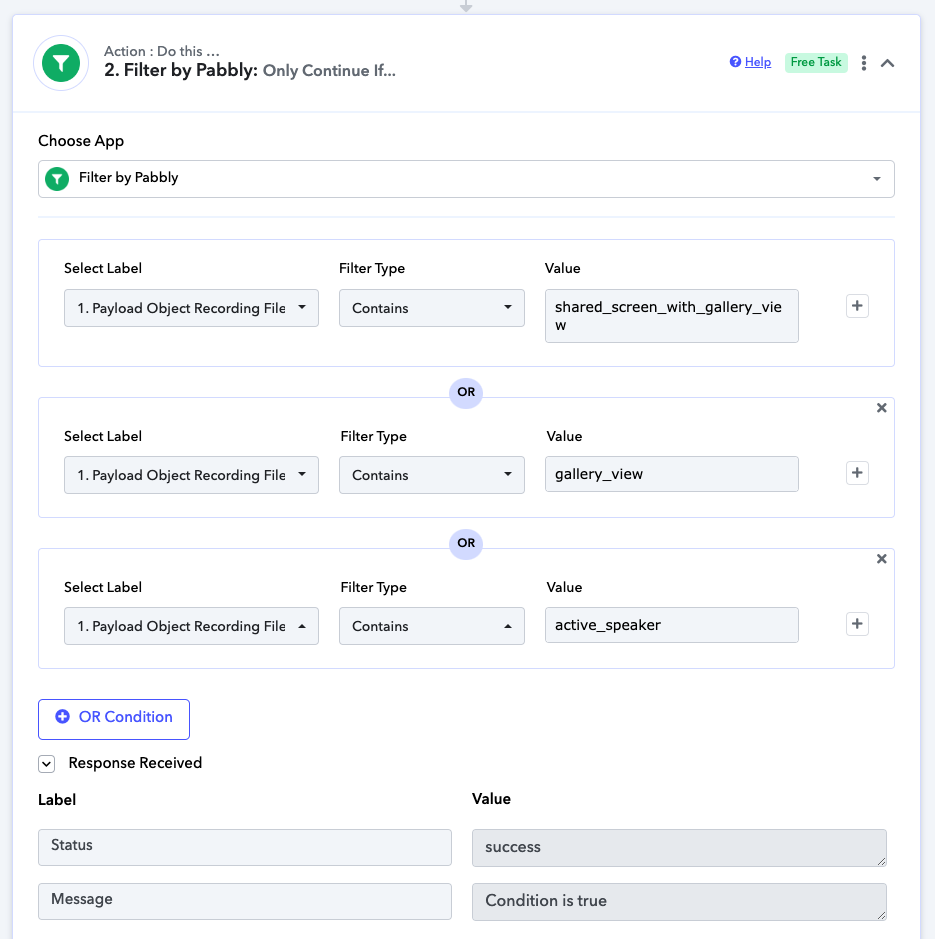Click the OR Condition button
The image size is (935, 939).
click(x=114, y=719)
